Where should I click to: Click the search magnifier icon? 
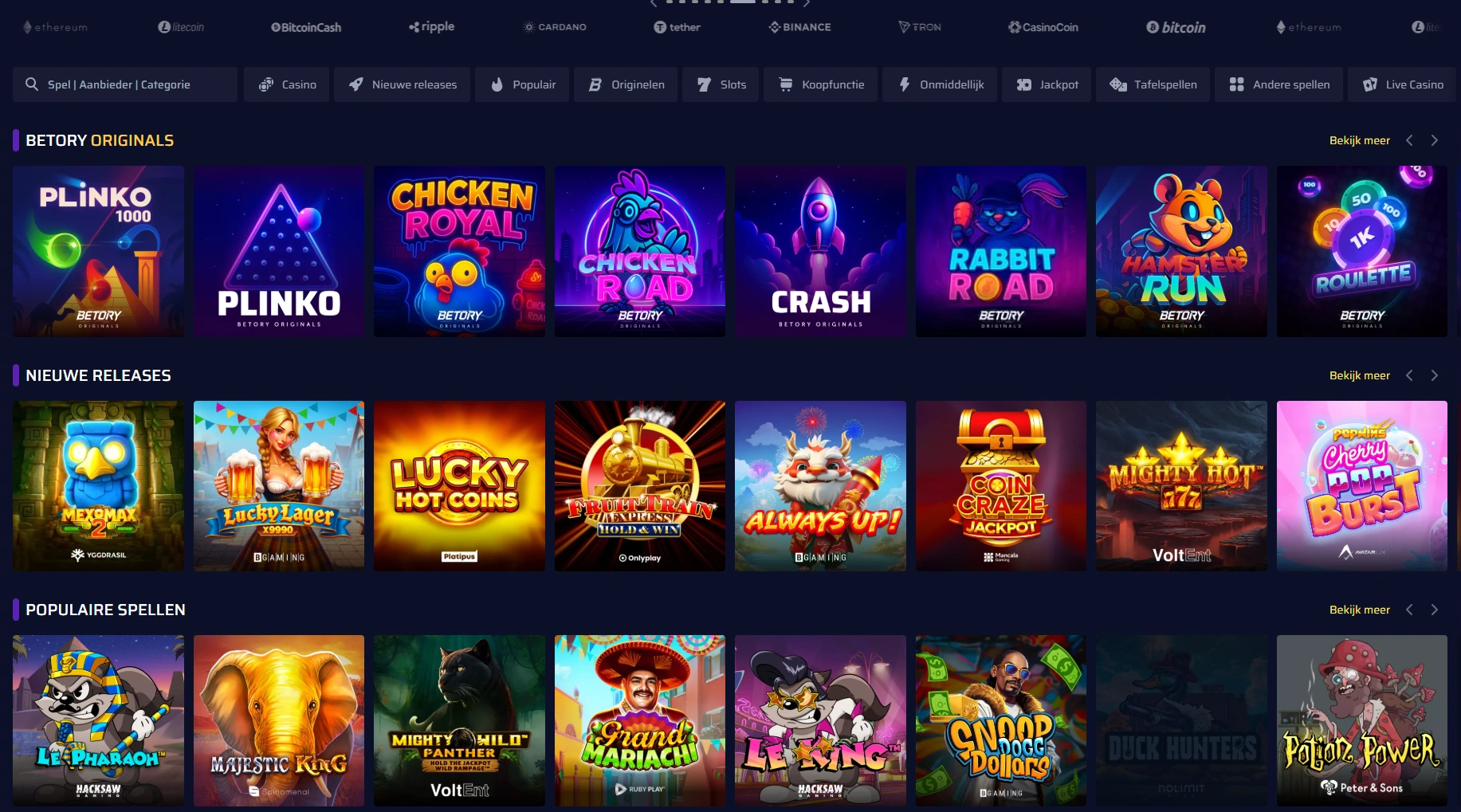(x=32, y=84)
